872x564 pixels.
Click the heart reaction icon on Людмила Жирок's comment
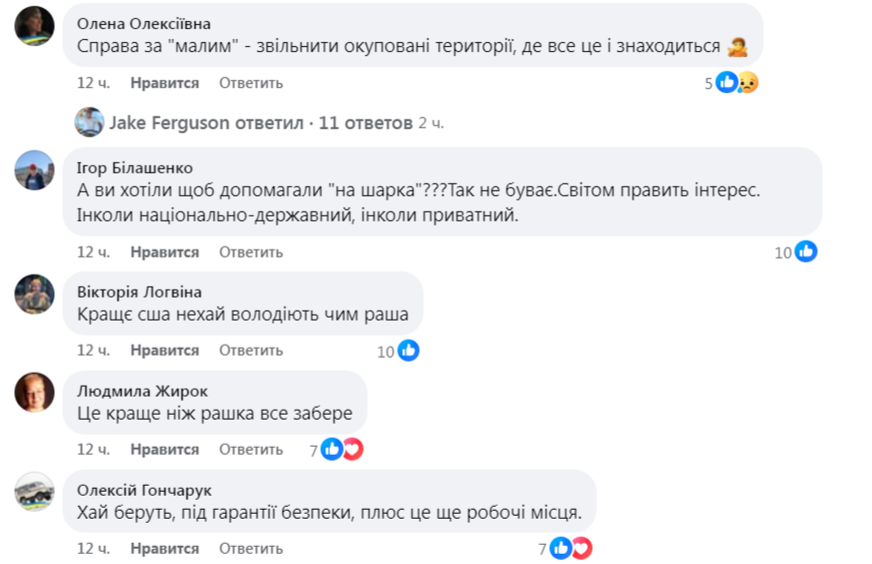[352, 450]
